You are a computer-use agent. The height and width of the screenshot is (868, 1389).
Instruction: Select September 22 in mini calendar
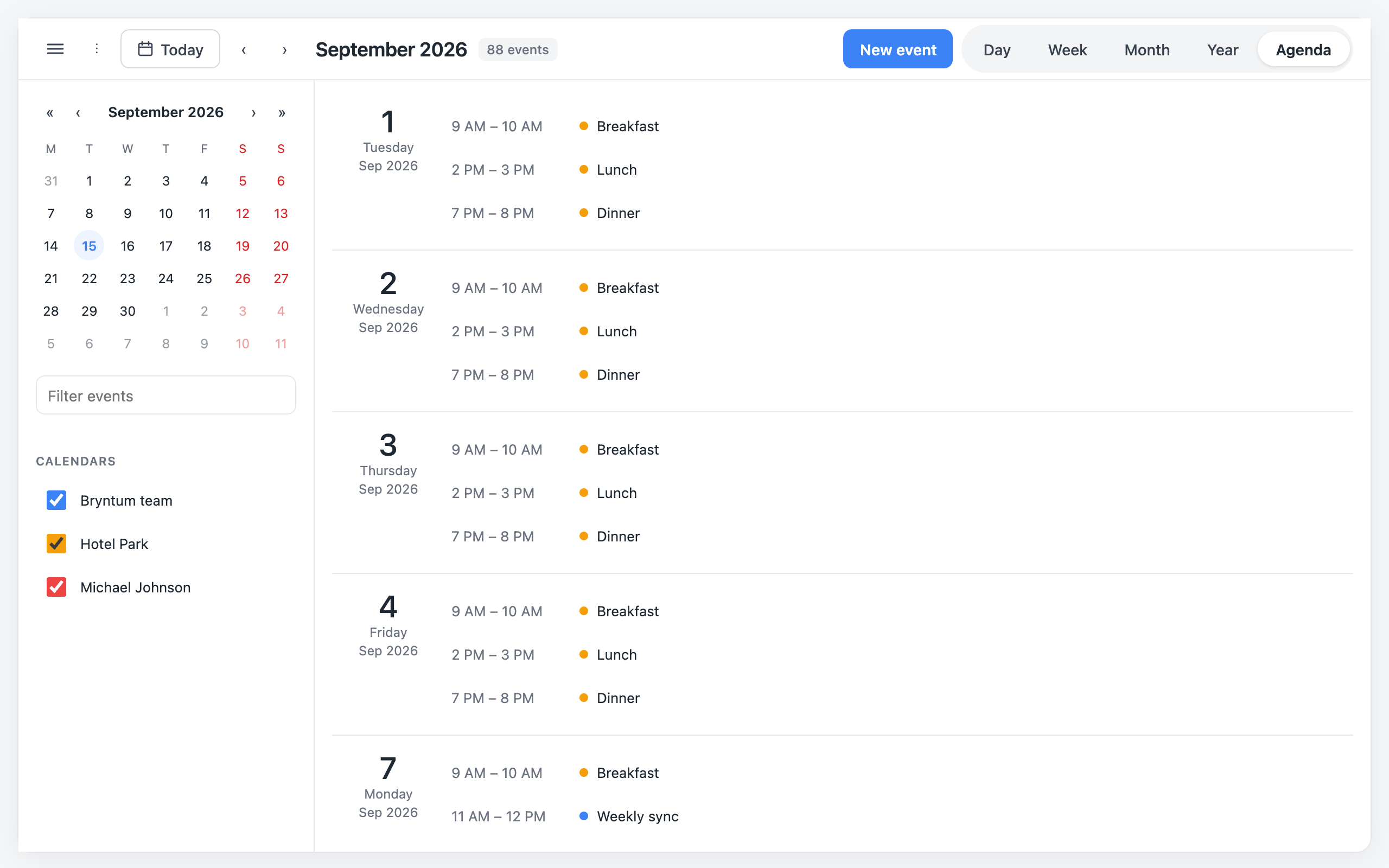coord(89,278)
